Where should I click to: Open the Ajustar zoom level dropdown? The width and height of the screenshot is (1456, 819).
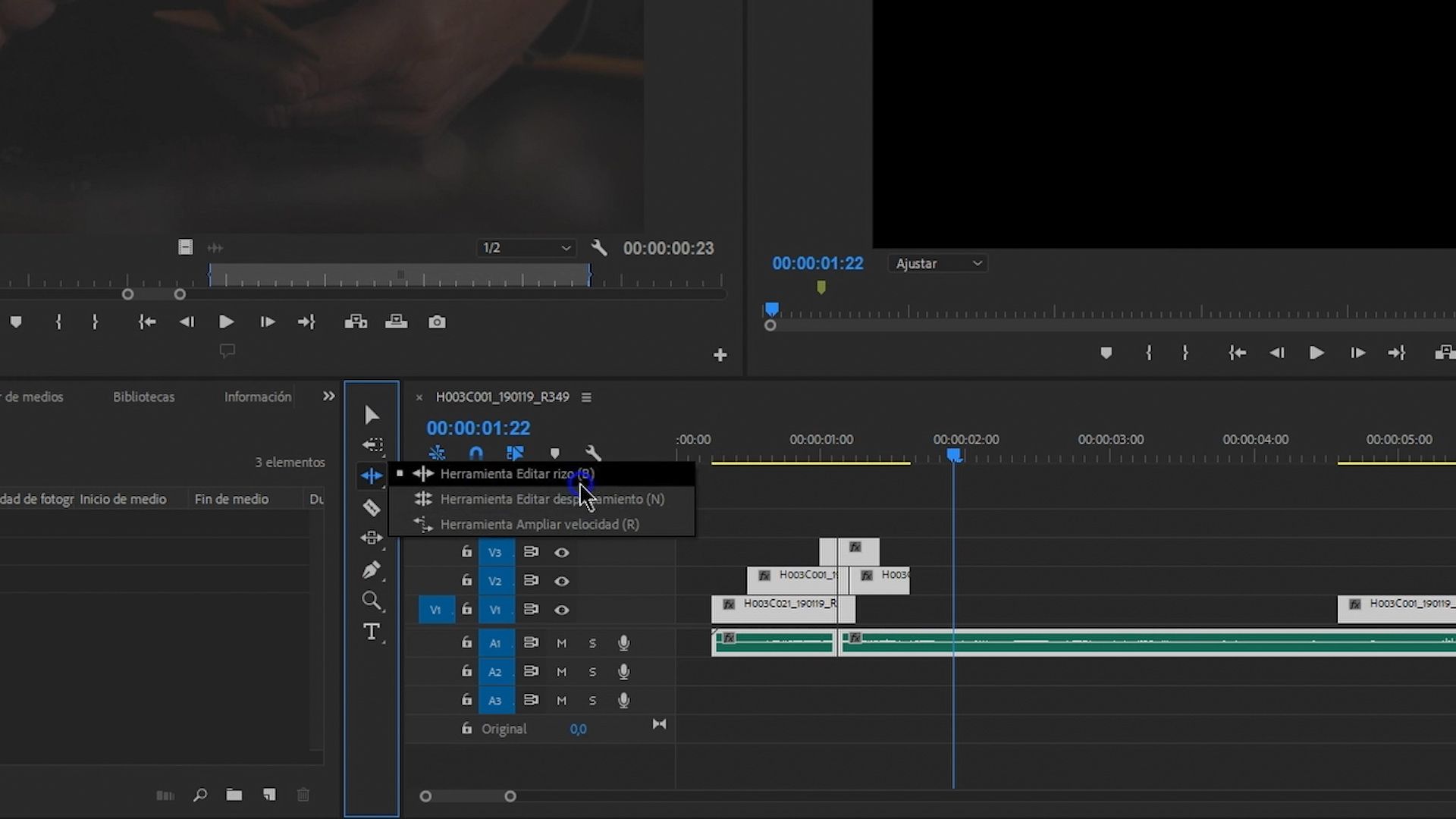938,263
